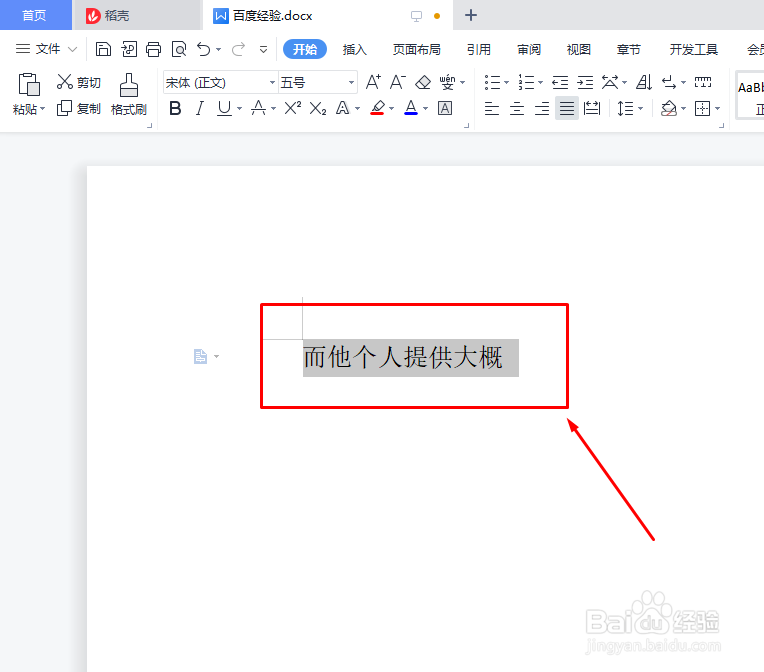The width and height of the screenshot is (764, 672).
Task: Toggle Underline formatting
Action: (x=224, y=108)
